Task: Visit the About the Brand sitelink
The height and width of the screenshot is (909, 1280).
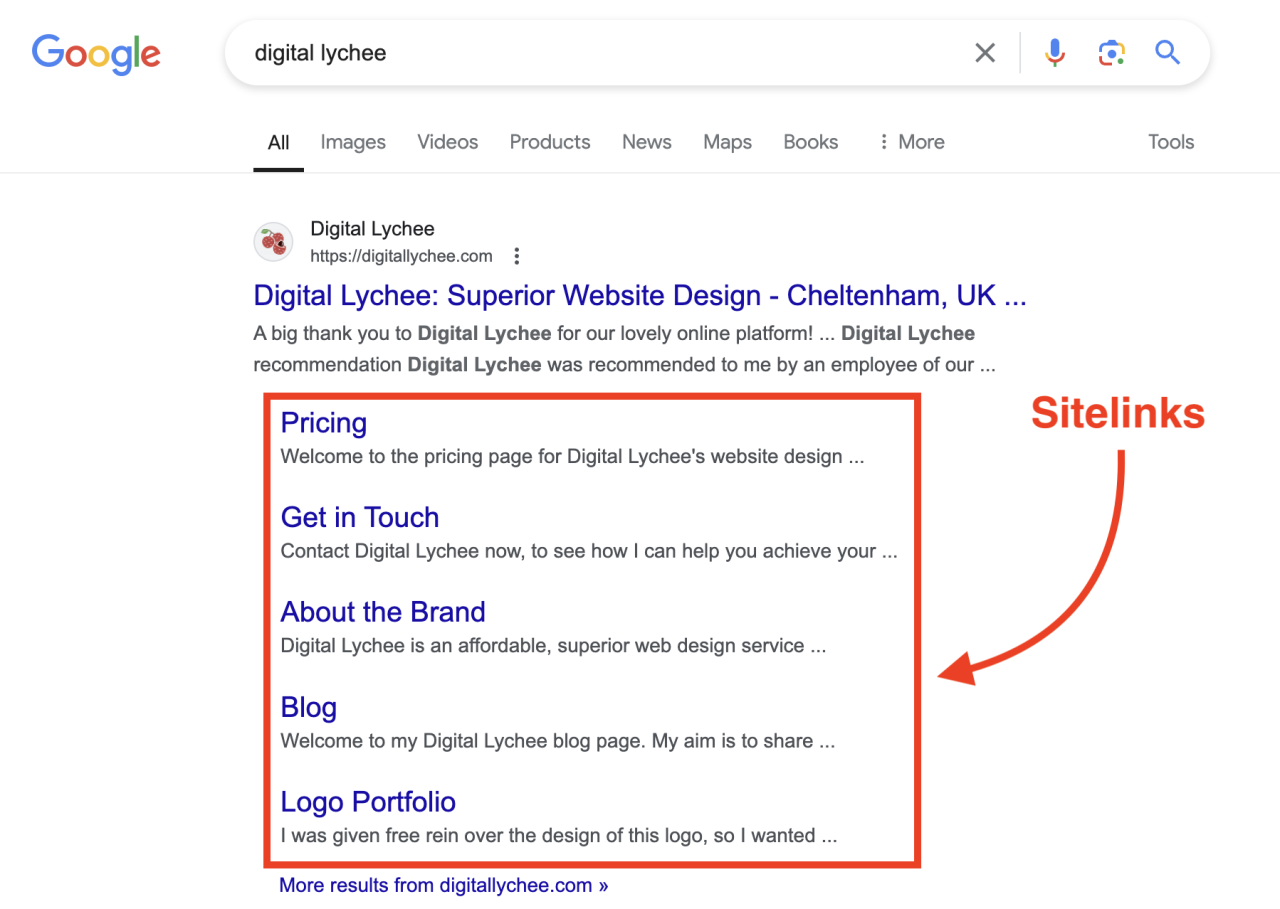Action: tap(383, 611)
